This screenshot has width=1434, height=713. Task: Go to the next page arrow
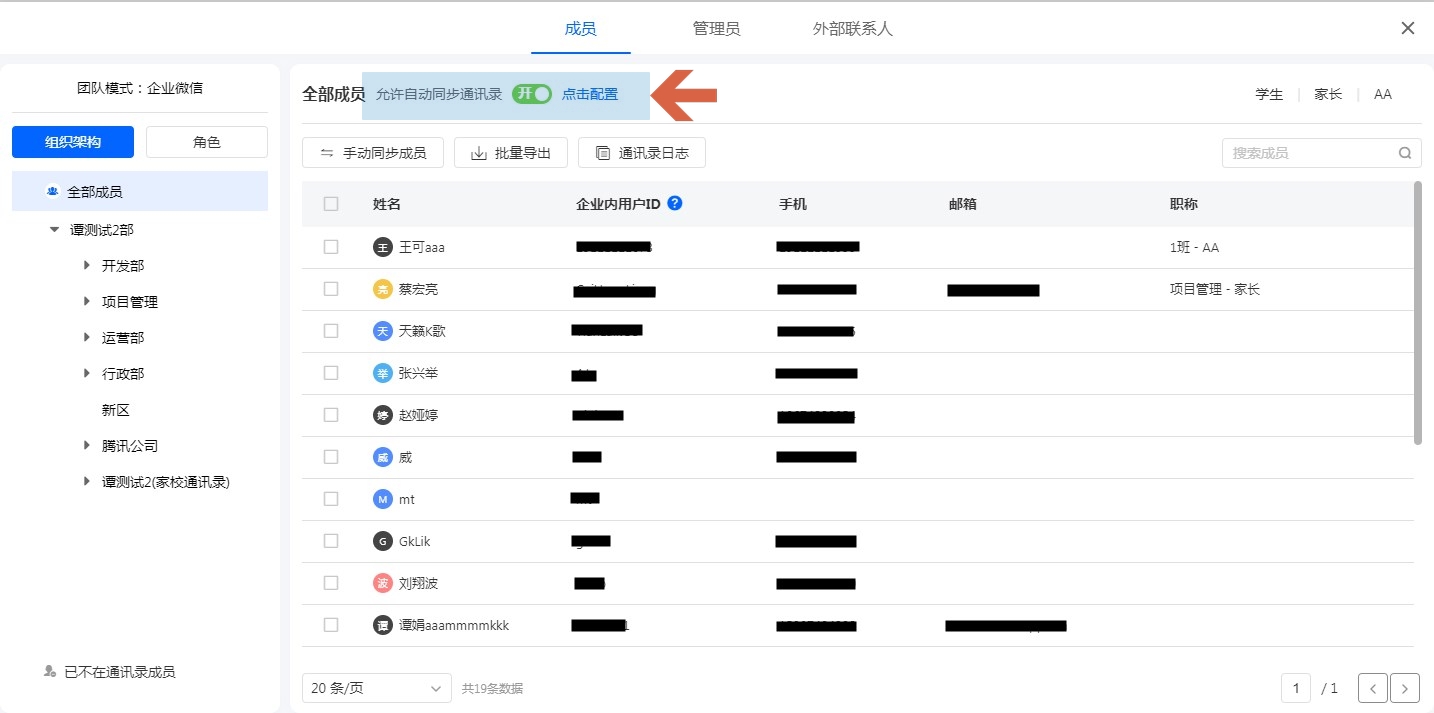point(1405,688)
